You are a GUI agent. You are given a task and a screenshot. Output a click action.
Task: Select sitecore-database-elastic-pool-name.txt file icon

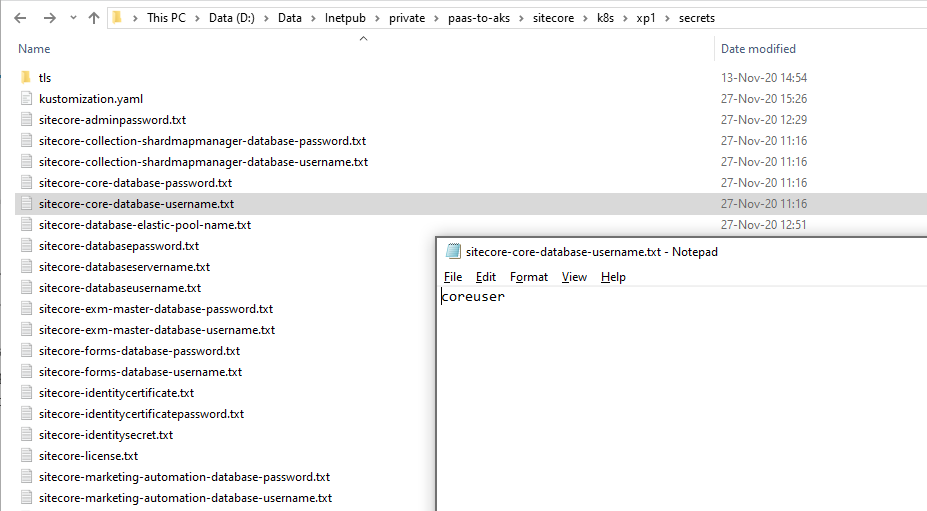coord(26,225)
